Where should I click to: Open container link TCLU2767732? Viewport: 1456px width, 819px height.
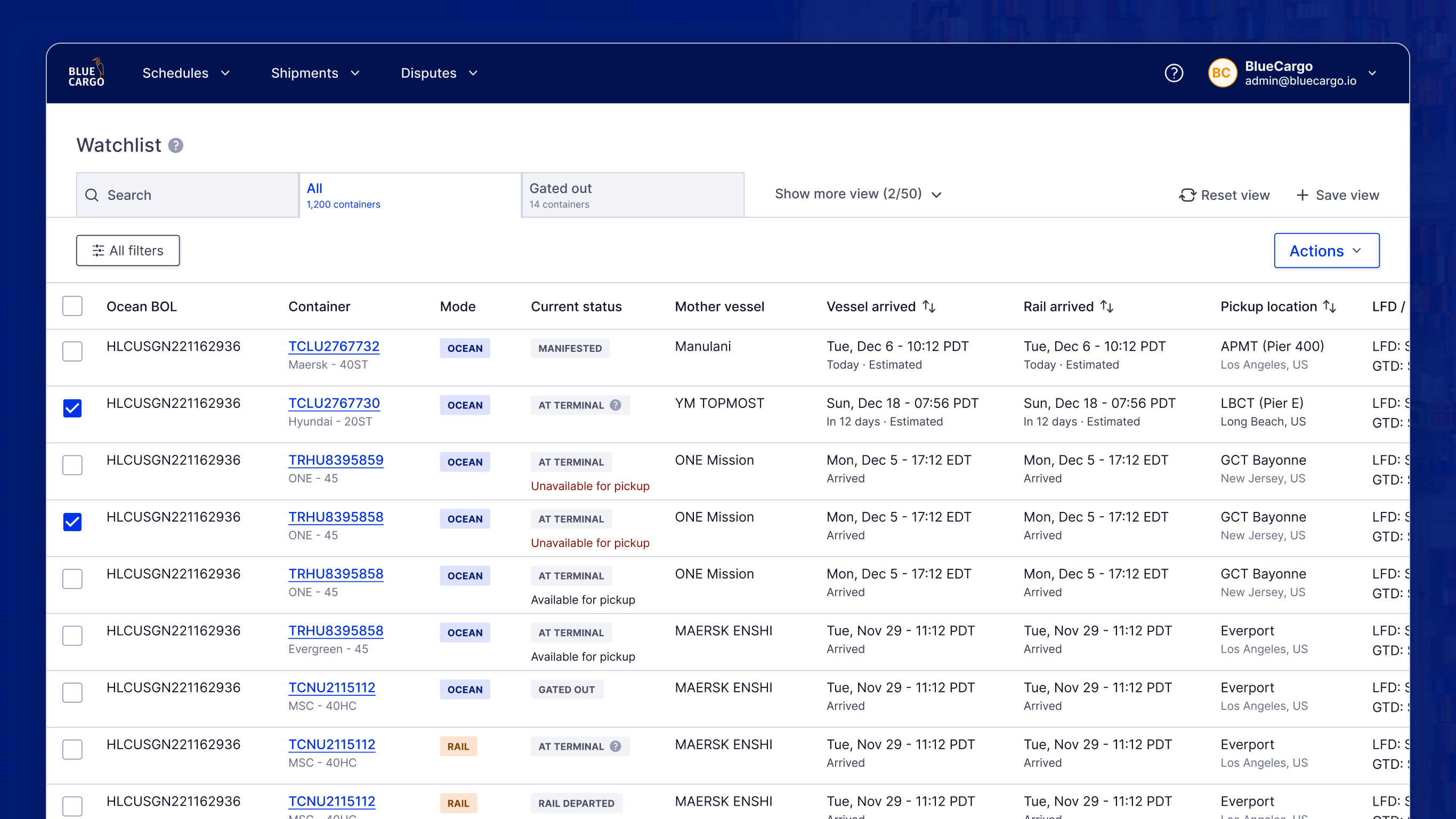[x=334, y=346]
